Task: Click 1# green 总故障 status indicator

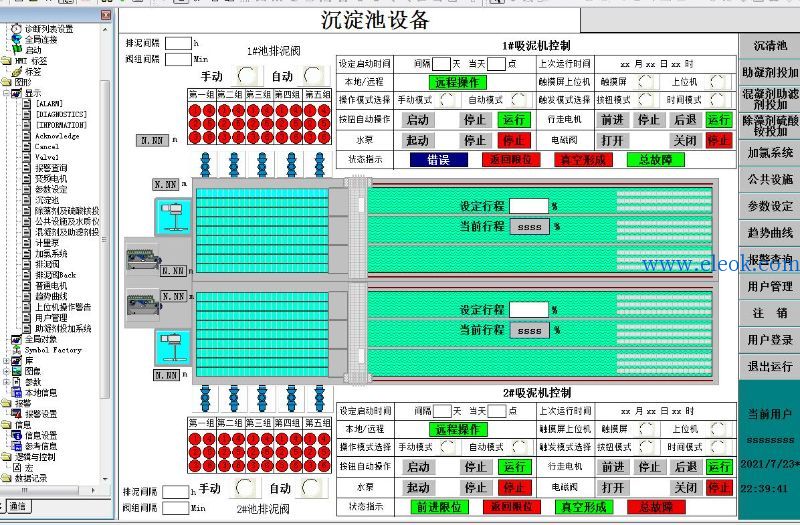Action: point(656,160)
